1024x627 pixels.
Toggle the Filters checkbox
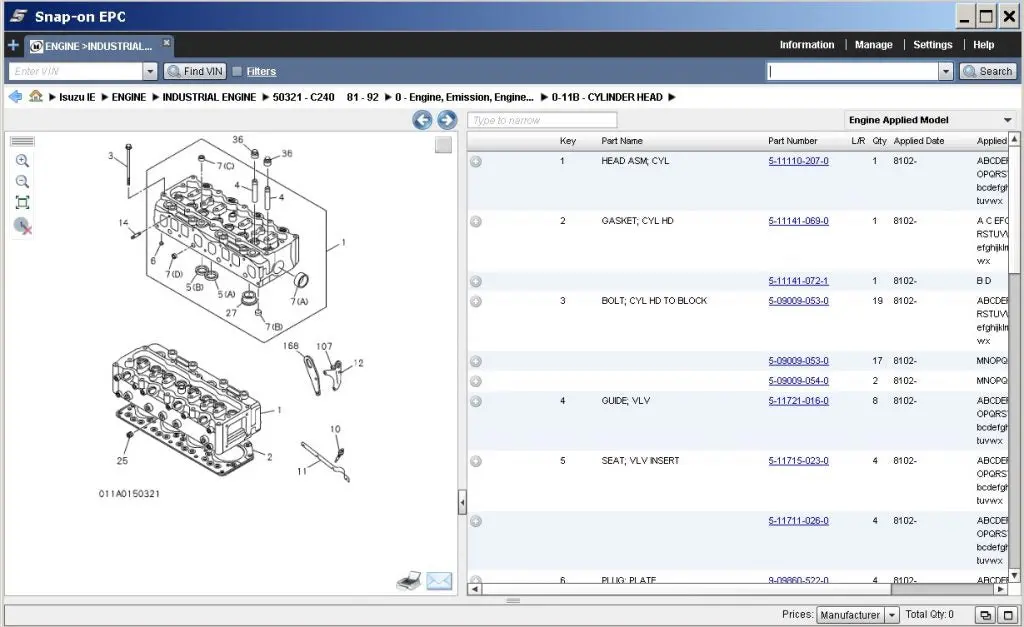(x=237, y=71)
